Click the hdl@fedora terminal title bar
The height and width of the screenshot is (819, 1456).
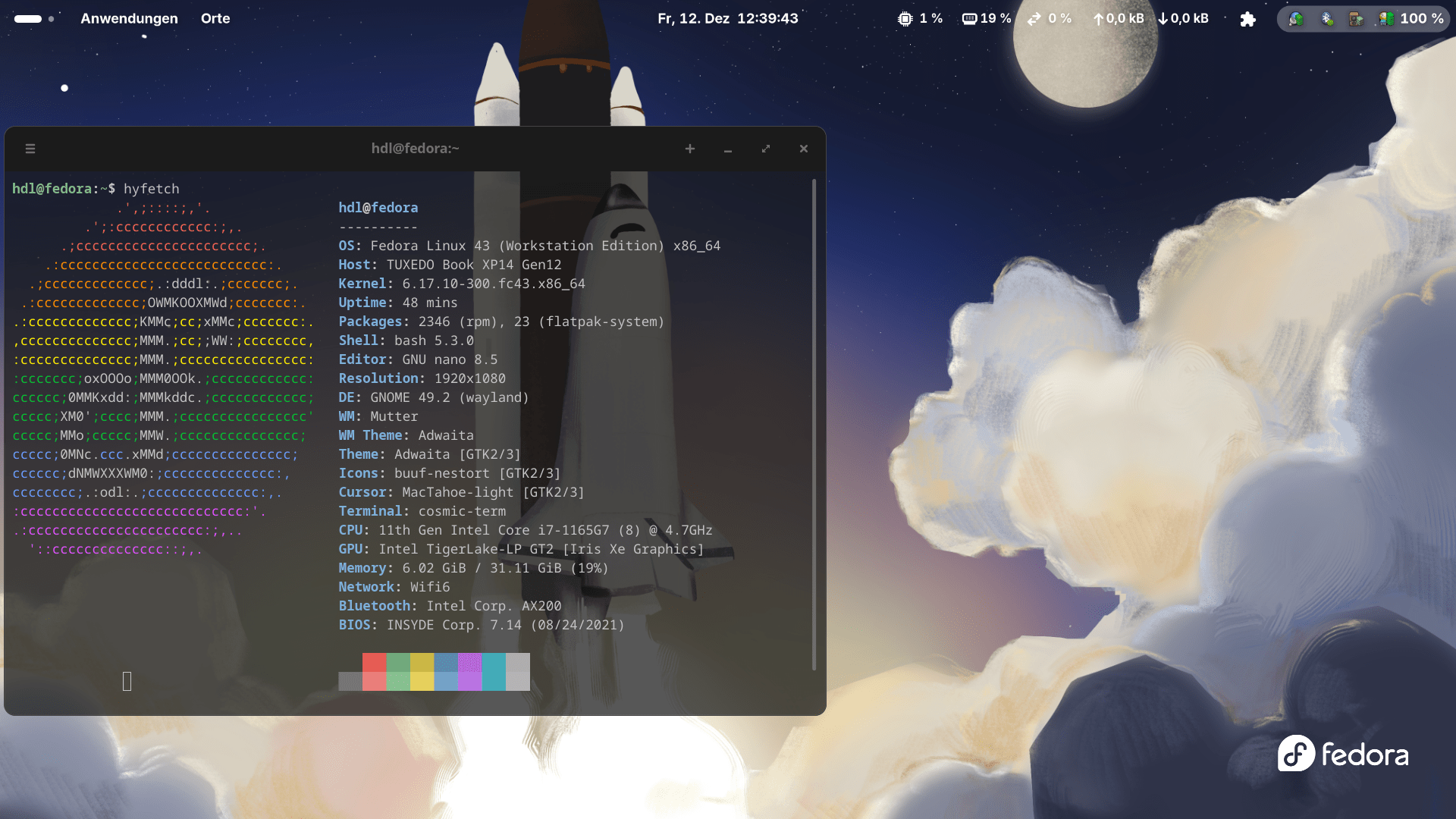coord(415,149)
